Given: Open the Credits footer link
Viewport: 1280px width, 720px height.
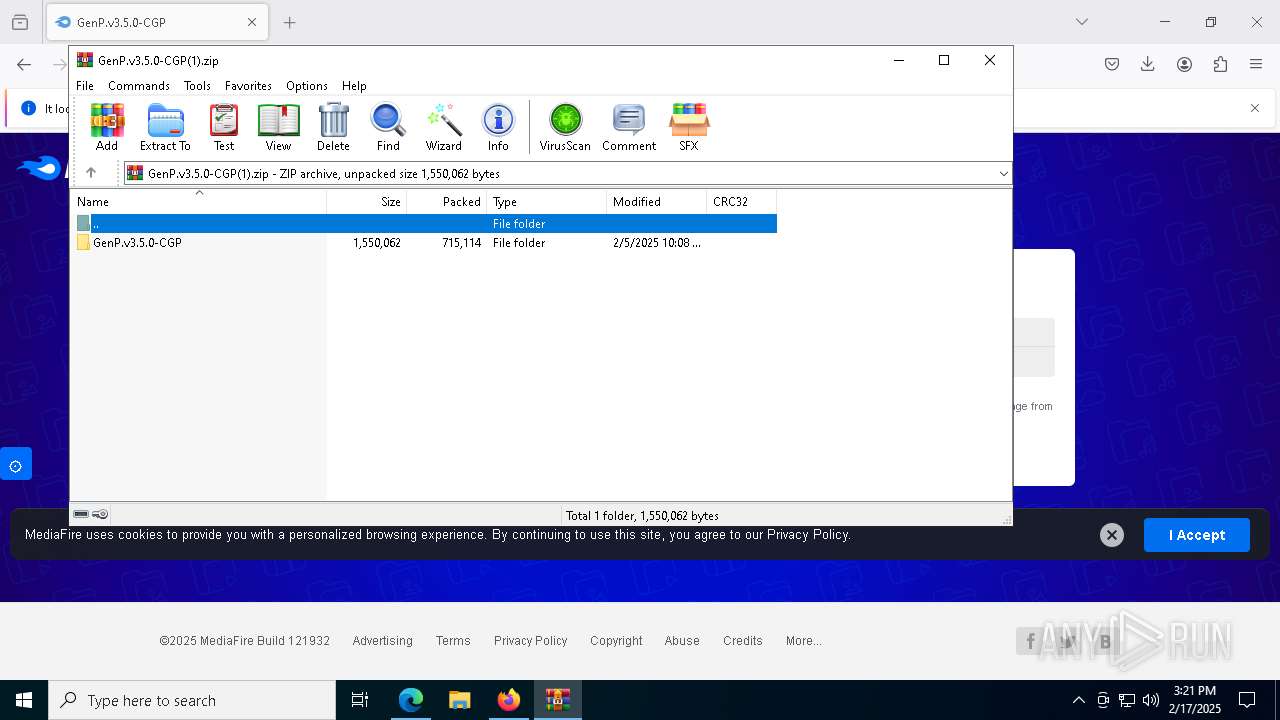Looking at the screenshot, I should [743, 641].
